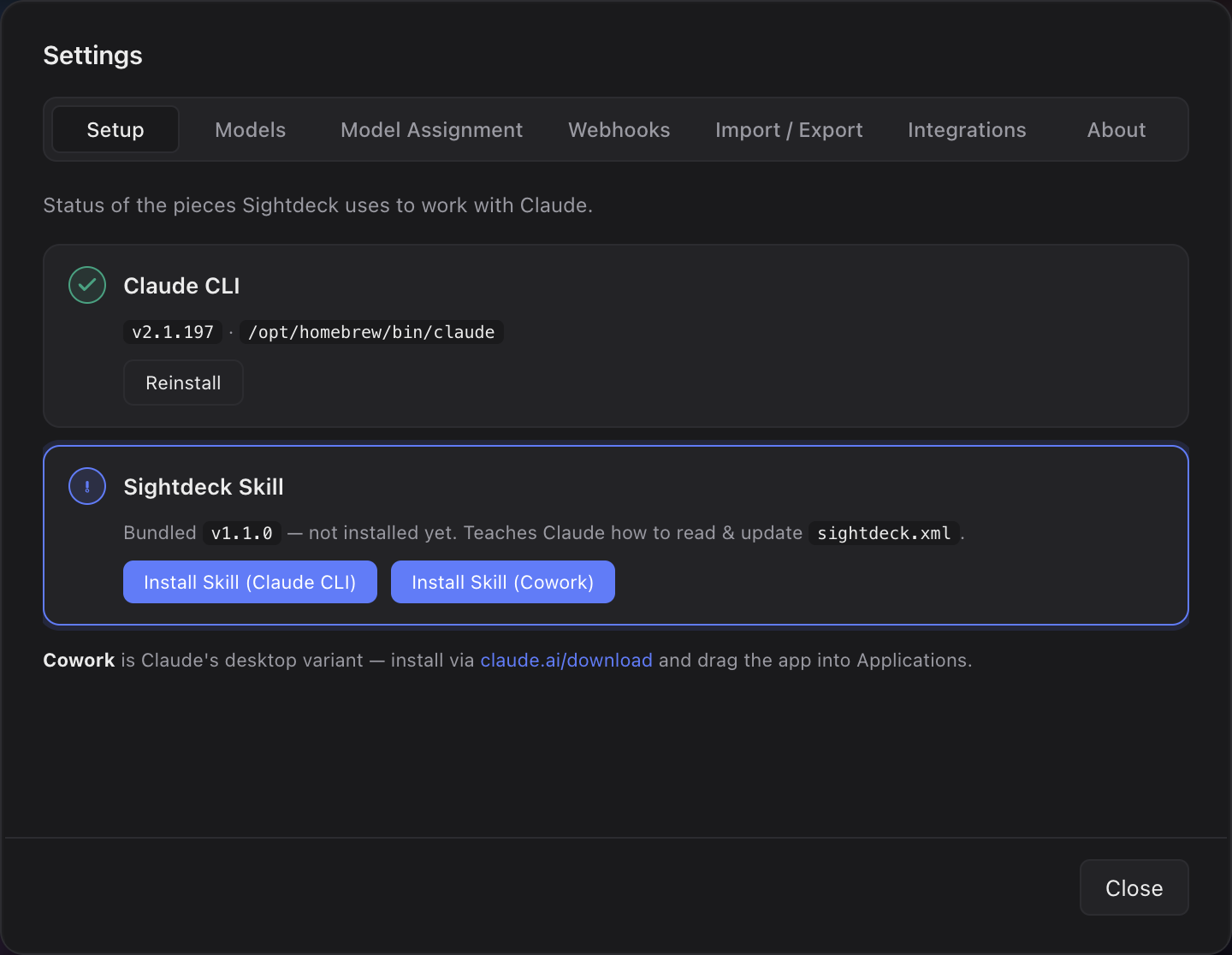Click the 'Status of the pieces' description
Image resolution: width=1232 pixels, height=955 pixels.
point(317,205)
